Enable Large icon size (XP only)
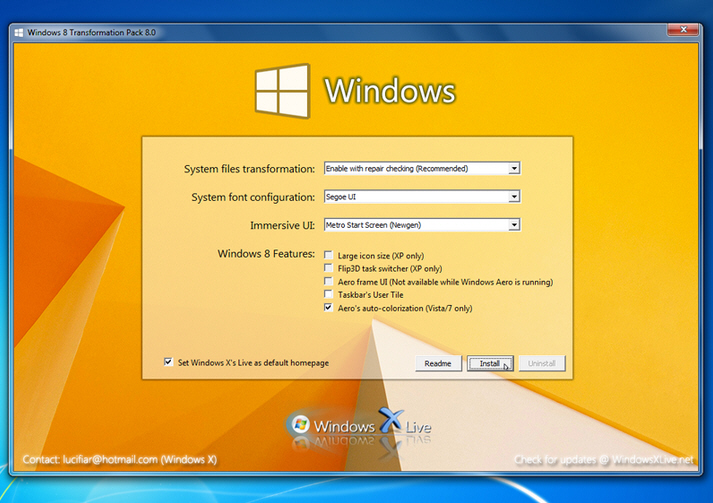The height and width of the screenshot is (503, 713). click(328, 255)
